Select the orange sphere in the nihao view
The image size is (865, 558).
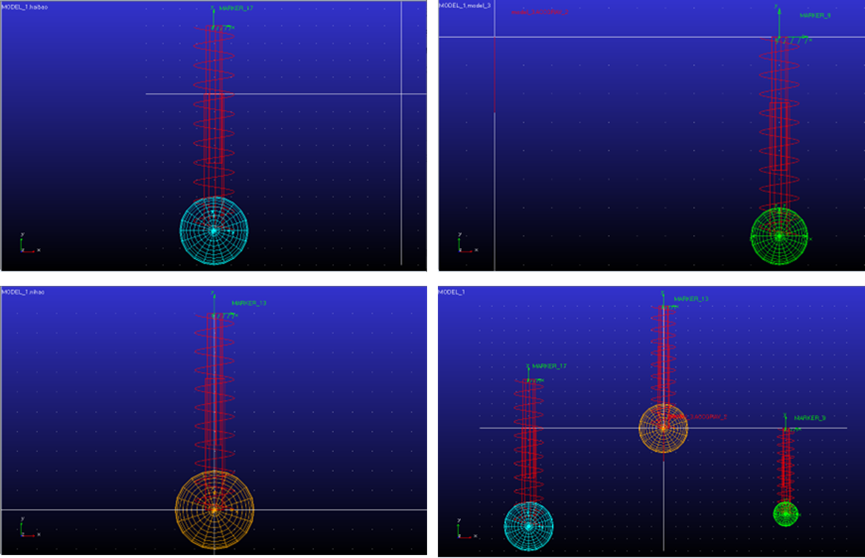pos(214,509)
